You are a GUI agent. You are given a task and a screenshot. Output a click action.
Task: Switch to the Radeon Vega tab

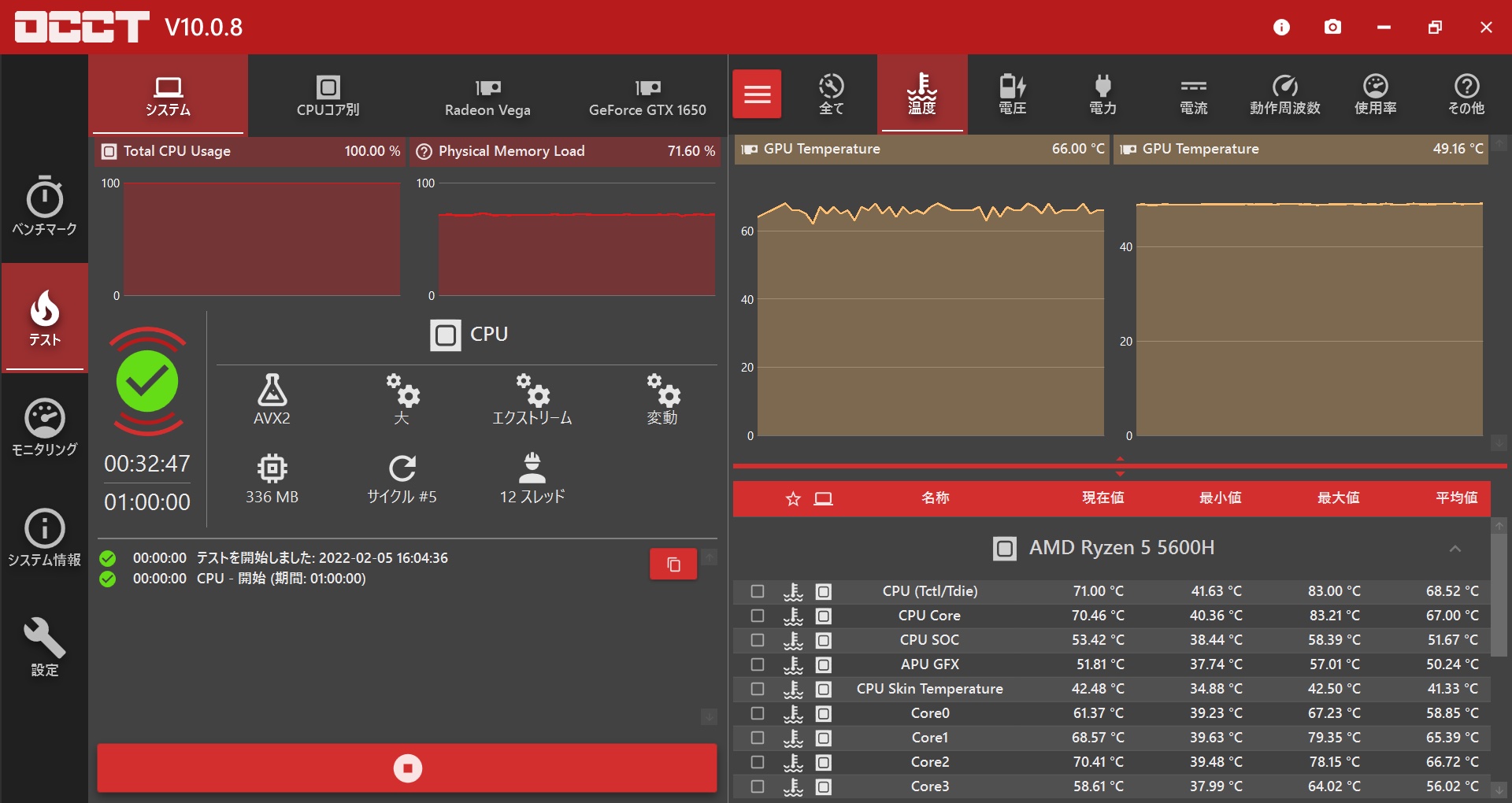click(487, 96)
